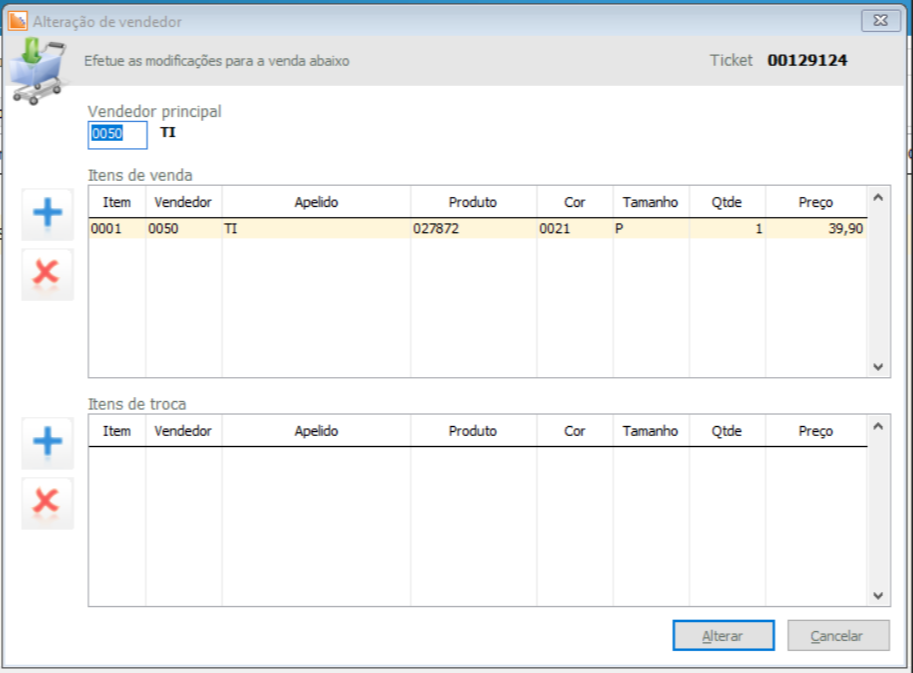Select Apelido column header in Itens de troca

click(x=316, y=431)
